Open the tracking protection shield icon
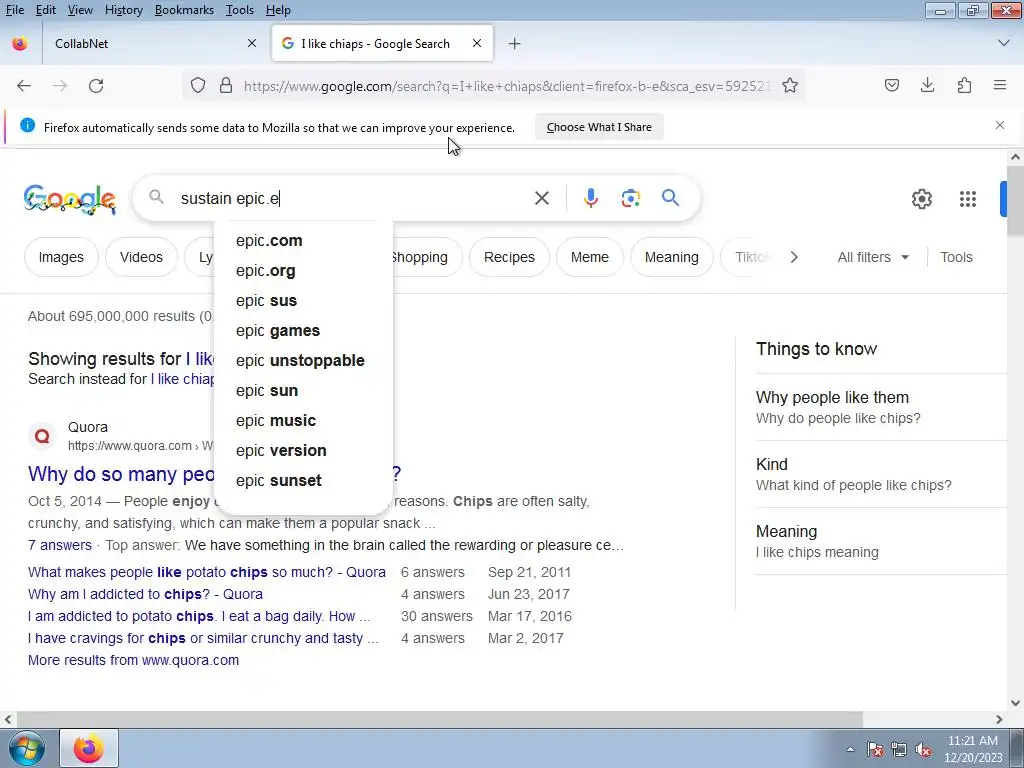 pyautogui.click(x=198, y=86)
